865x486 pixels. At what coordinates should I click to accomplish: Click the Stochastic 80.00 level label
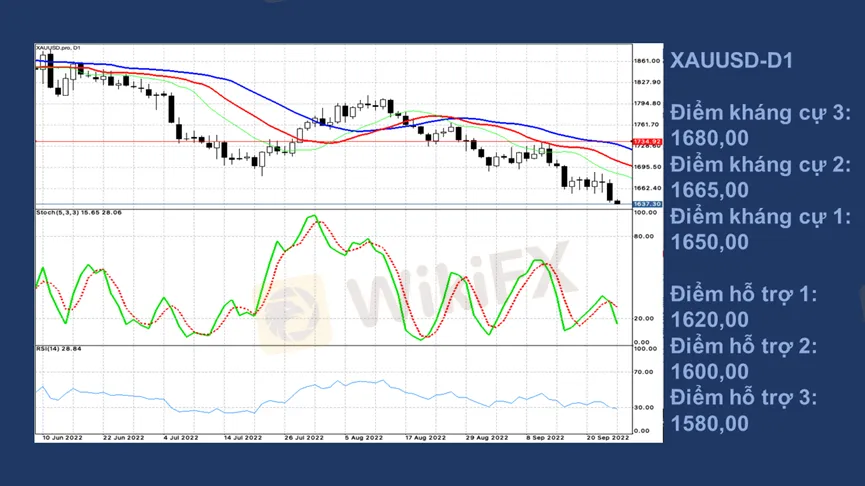pyautogui.click(x=645, y=237)
